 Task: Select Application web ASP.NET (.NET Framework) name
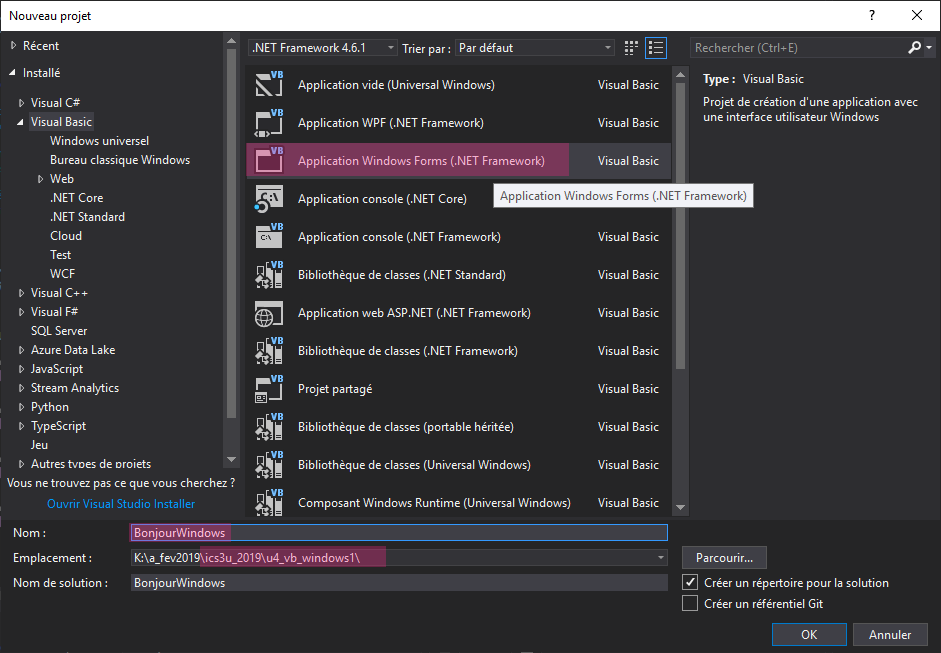point(414,313)
